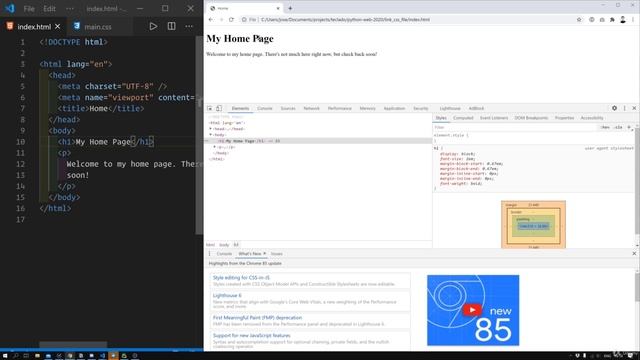The width and height of the screenshot is (640, 360).
Task: Open drawer more-tools three-dot menu
Action: tap(210, 254)
